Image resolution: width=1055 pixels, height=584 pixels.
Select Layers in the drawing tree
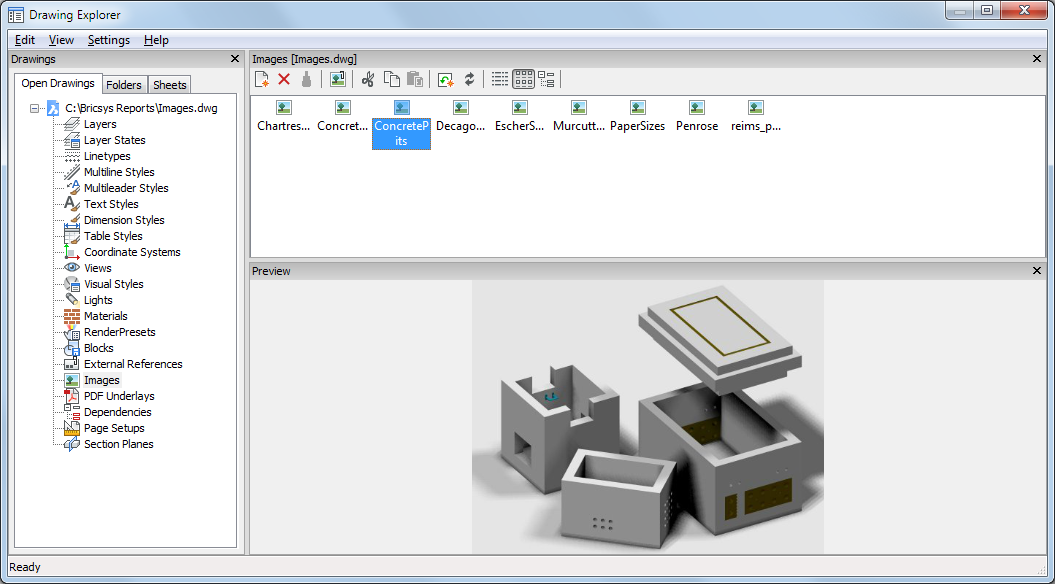pyautogui.click(x=100, y=124)
